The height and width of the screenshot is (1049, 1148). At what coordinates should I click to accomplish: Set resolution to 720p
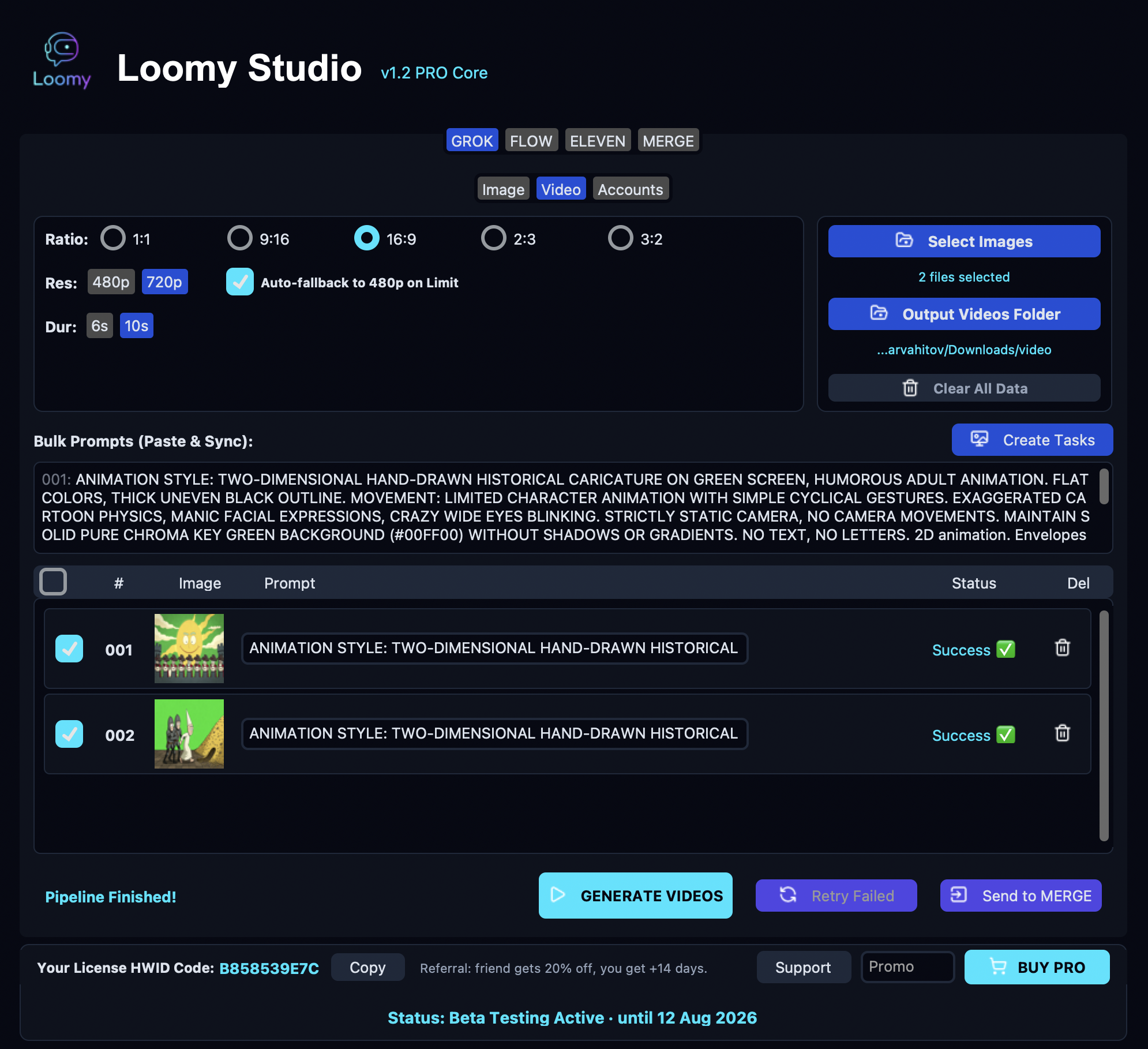pos(164,282)
